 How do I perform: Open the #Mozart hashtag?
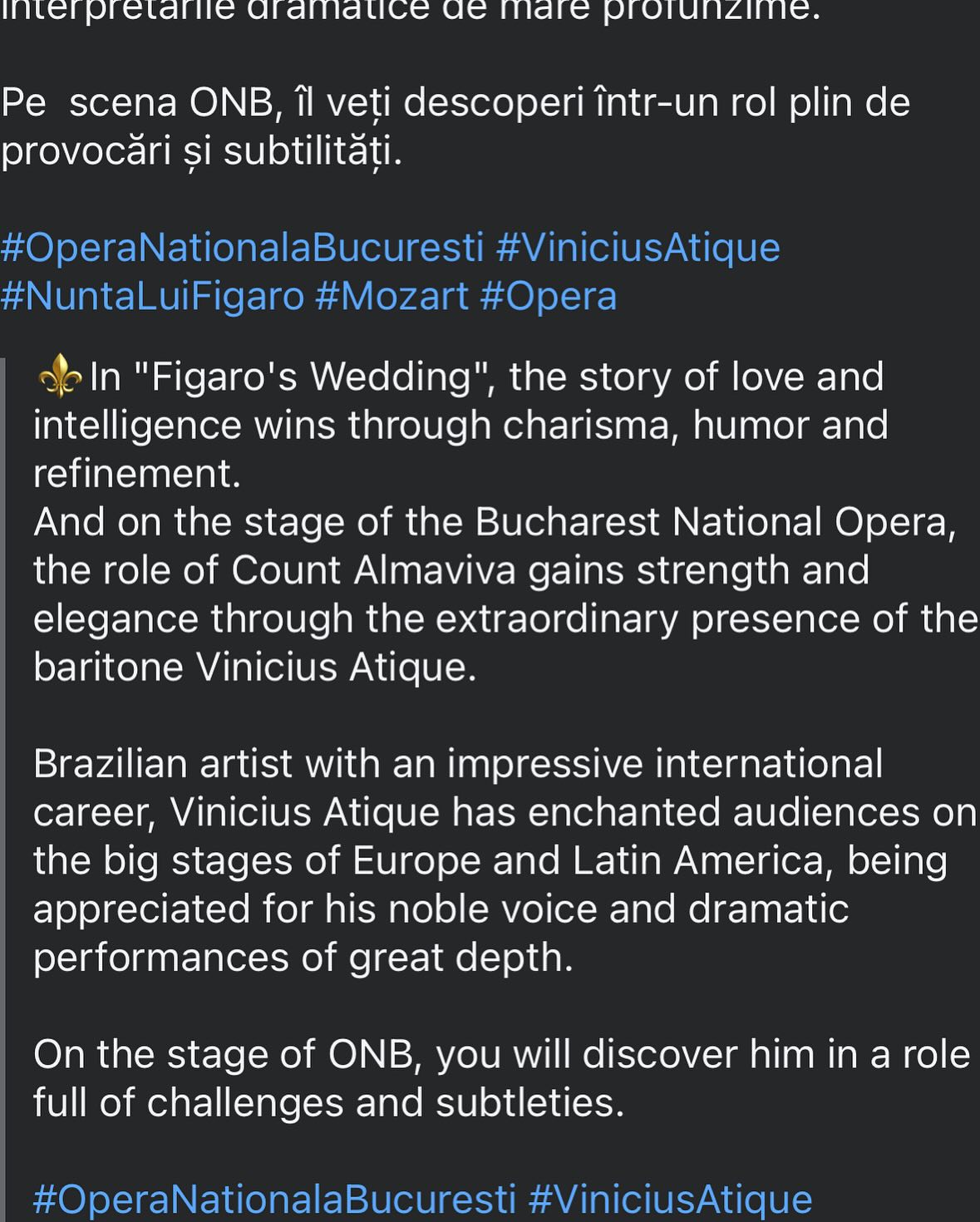click(x=392, y=297)
